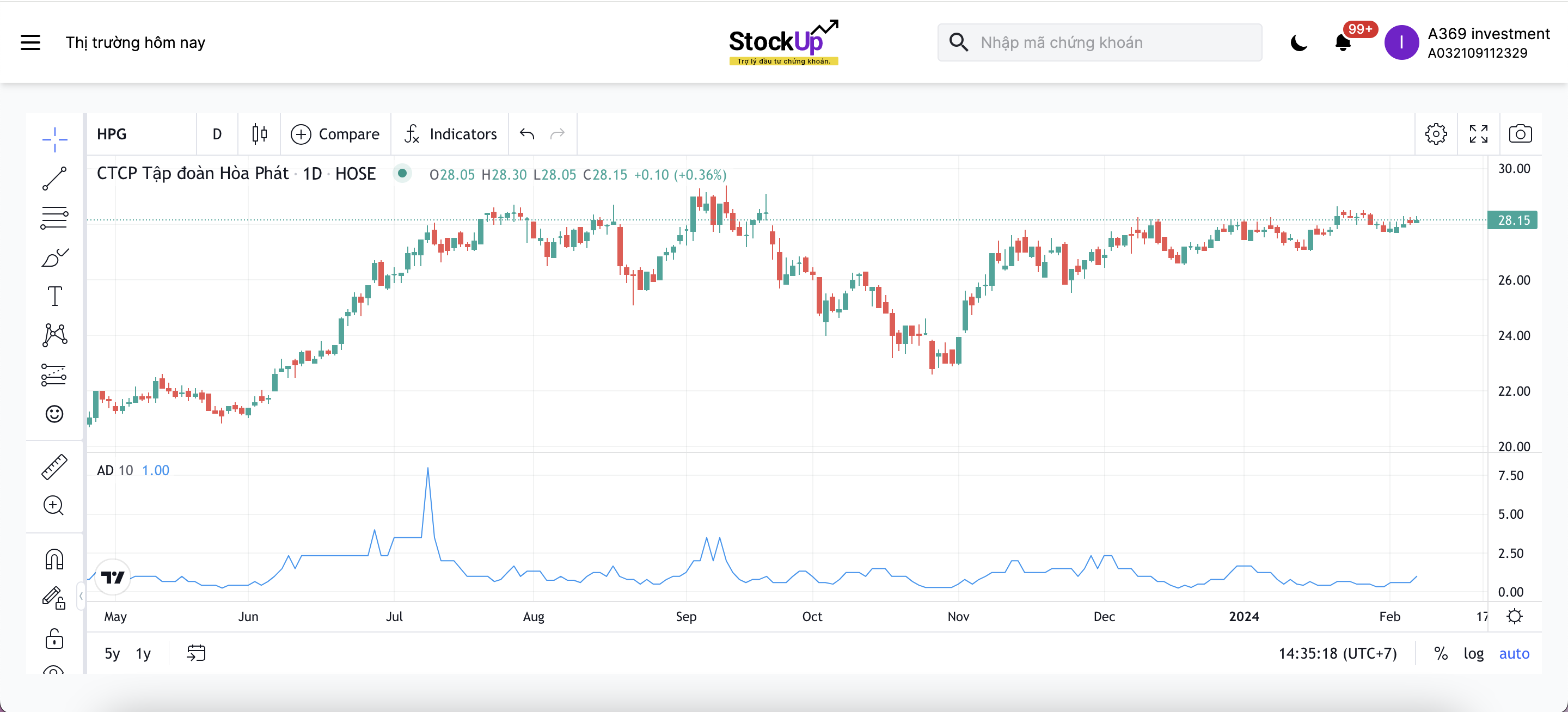Toggle log scale mode
Image resolution: width=1568 pixels, height=712 pixels.
point(1474,654)
